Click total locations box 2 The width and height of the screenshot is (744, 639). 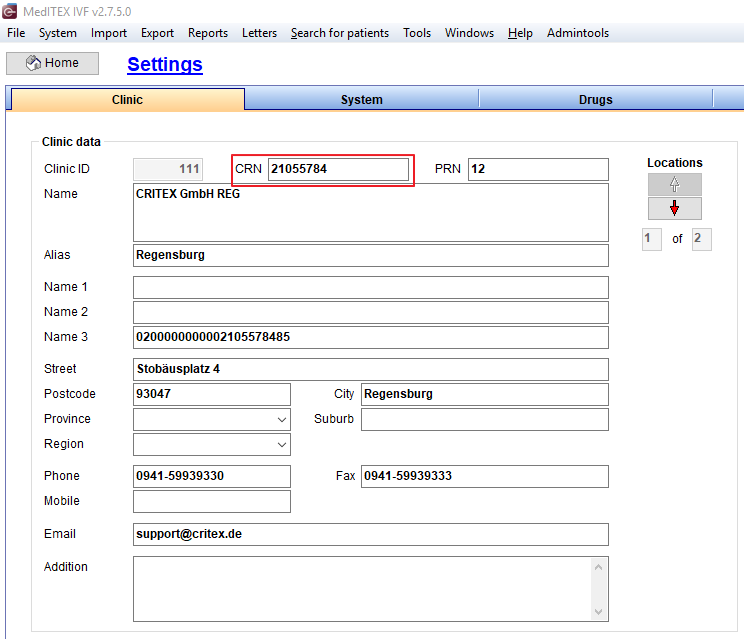(701, 239)
